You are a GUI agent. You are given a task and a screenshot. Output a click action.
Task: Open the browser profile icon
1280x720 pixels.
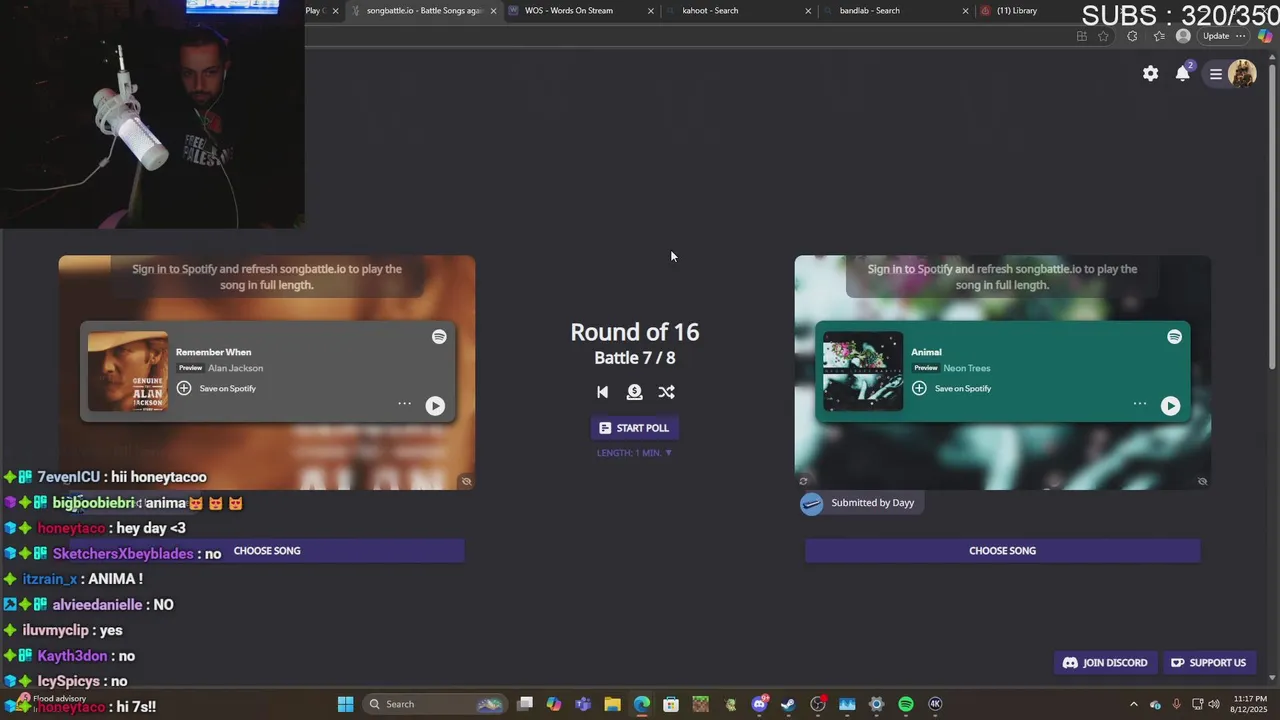click(x=1183, y=36)
